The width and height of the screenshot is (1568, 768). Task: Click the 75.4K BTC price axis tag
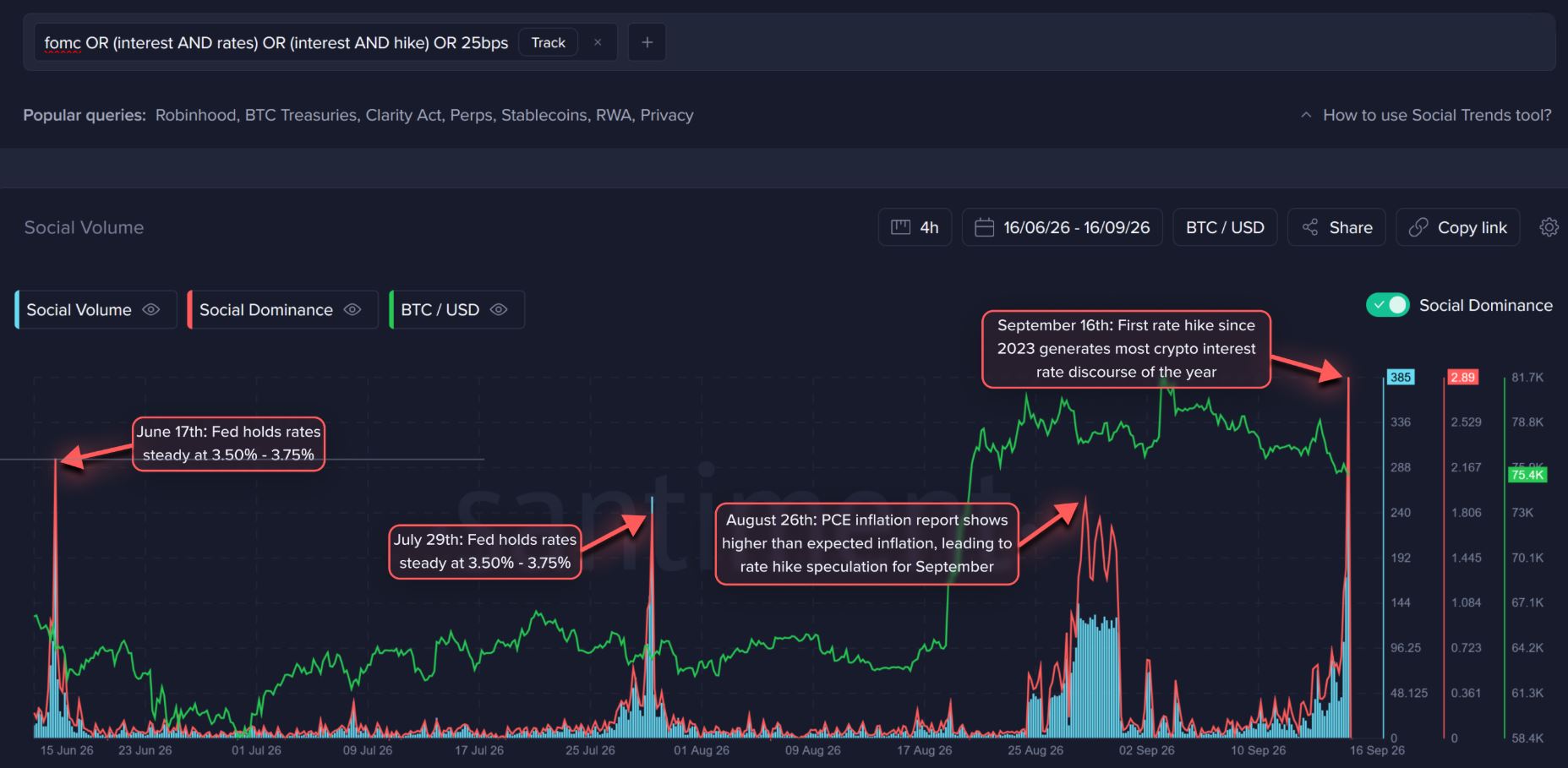tap(1527, 475)
